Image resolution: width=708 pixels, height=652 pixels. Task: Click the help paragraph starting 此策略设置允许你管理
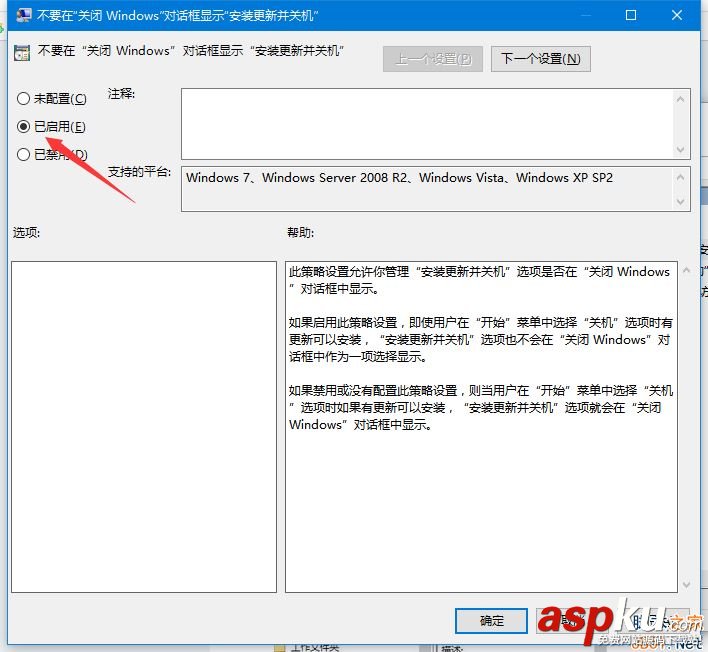(479, 280)
